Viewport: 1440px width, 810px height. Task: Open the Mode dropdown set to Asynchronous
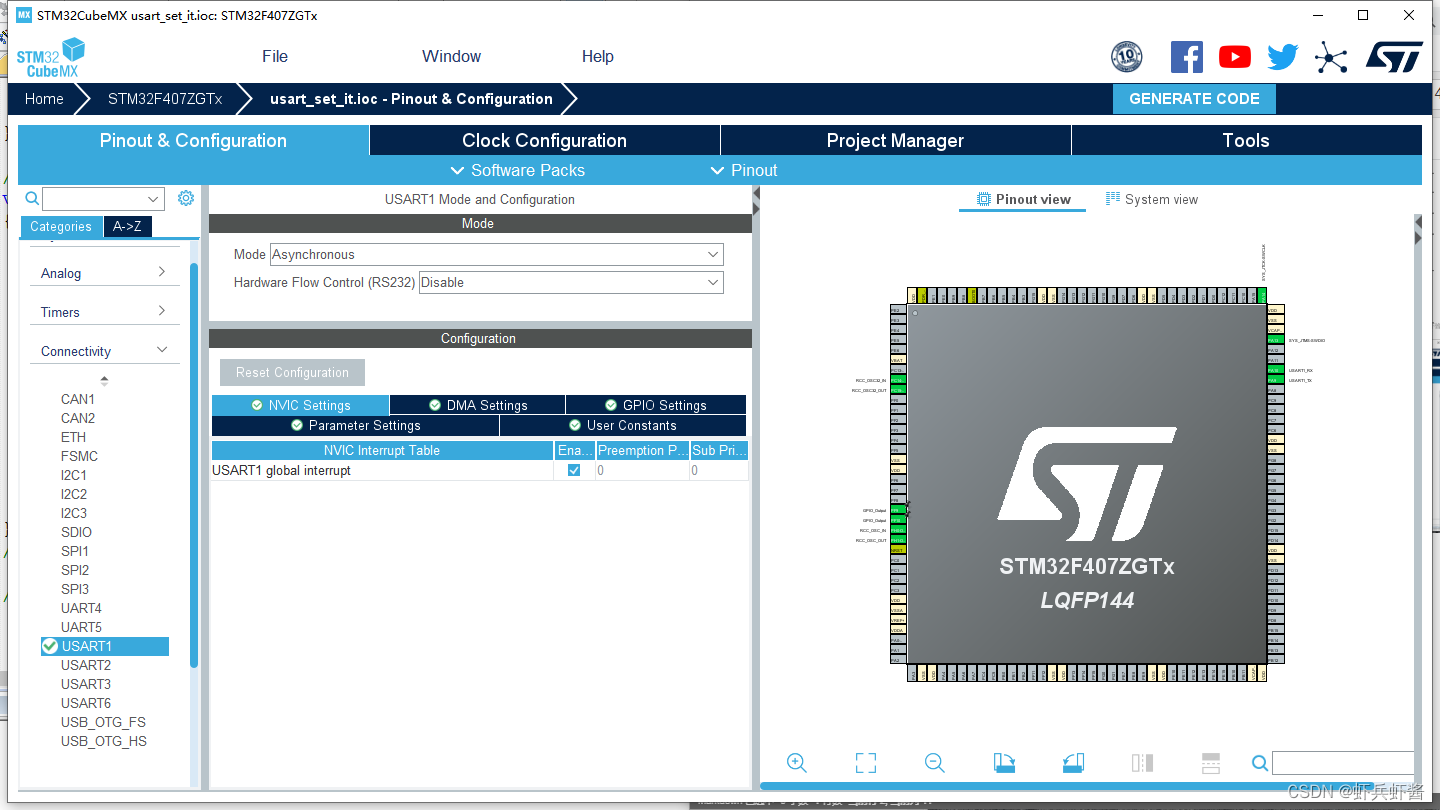496,254
